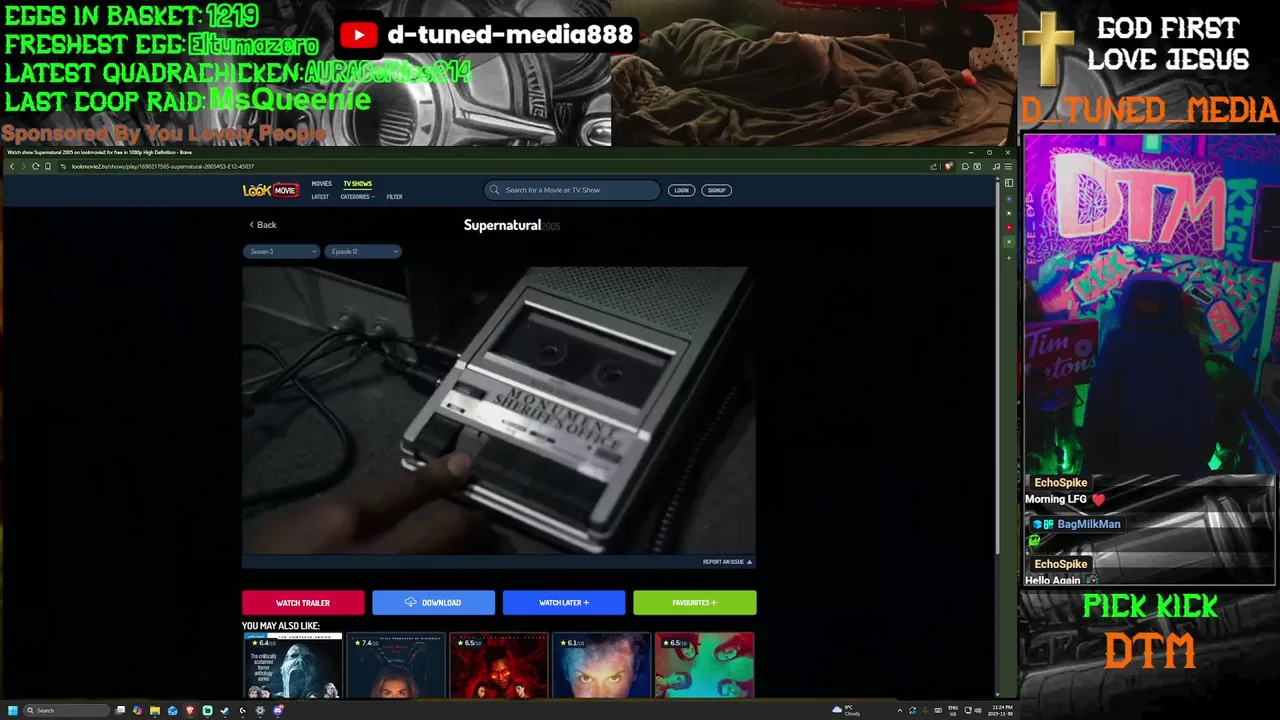Screen dimensions: 1280x720
Task: Click the Watch Later + button
Action: [x=564, y=603]
